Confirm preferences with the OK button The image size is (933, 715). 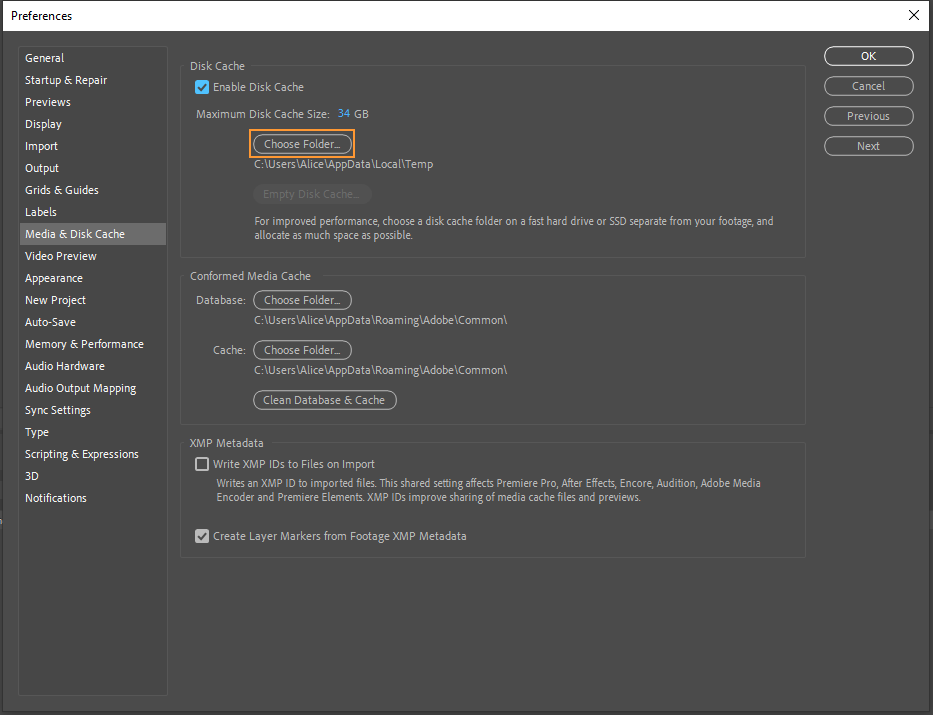tap(868, 56)
